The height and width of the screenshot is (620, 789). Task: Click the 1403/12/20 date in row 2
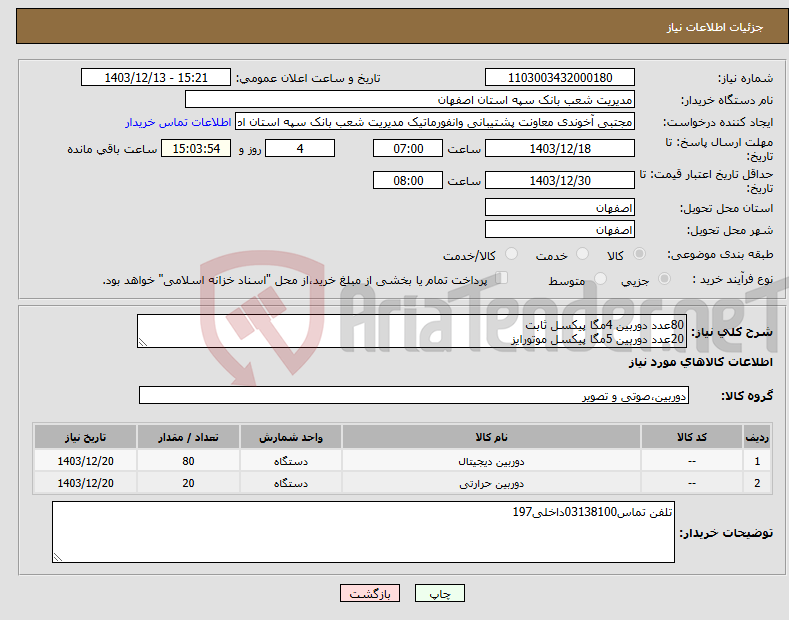[x=86, y=483]
